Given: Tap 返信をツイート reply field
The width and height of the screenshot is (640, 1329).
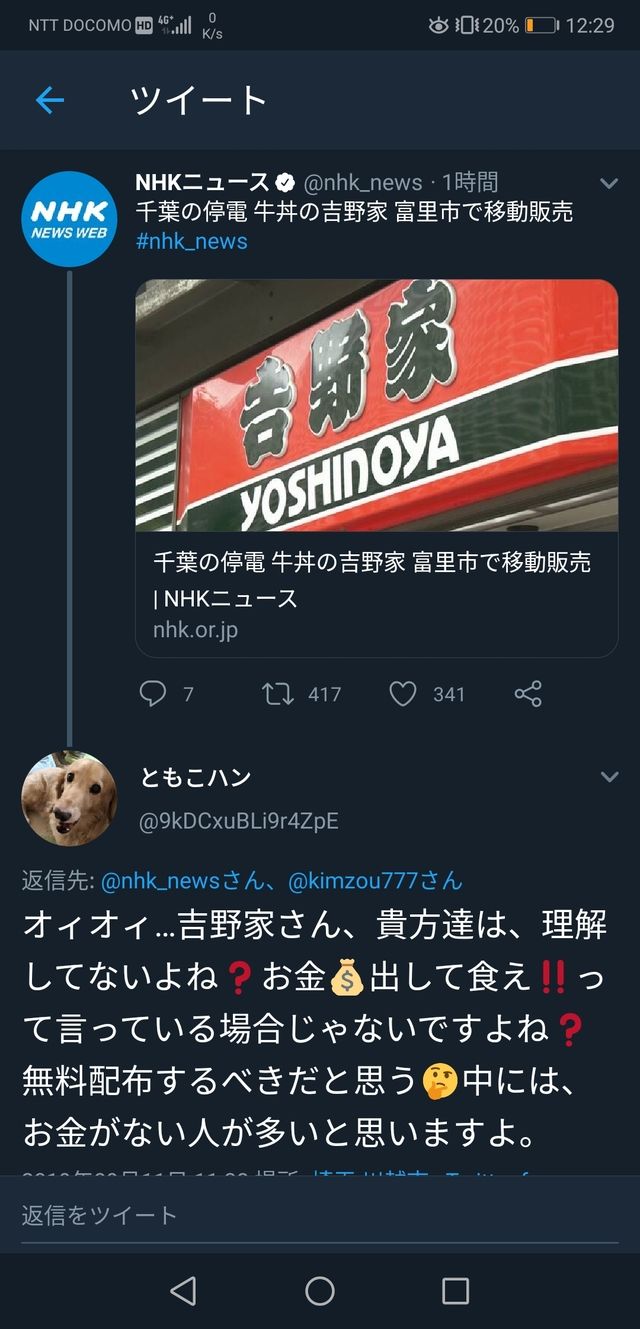Looking at the screenshot, I should (320, 1215).
